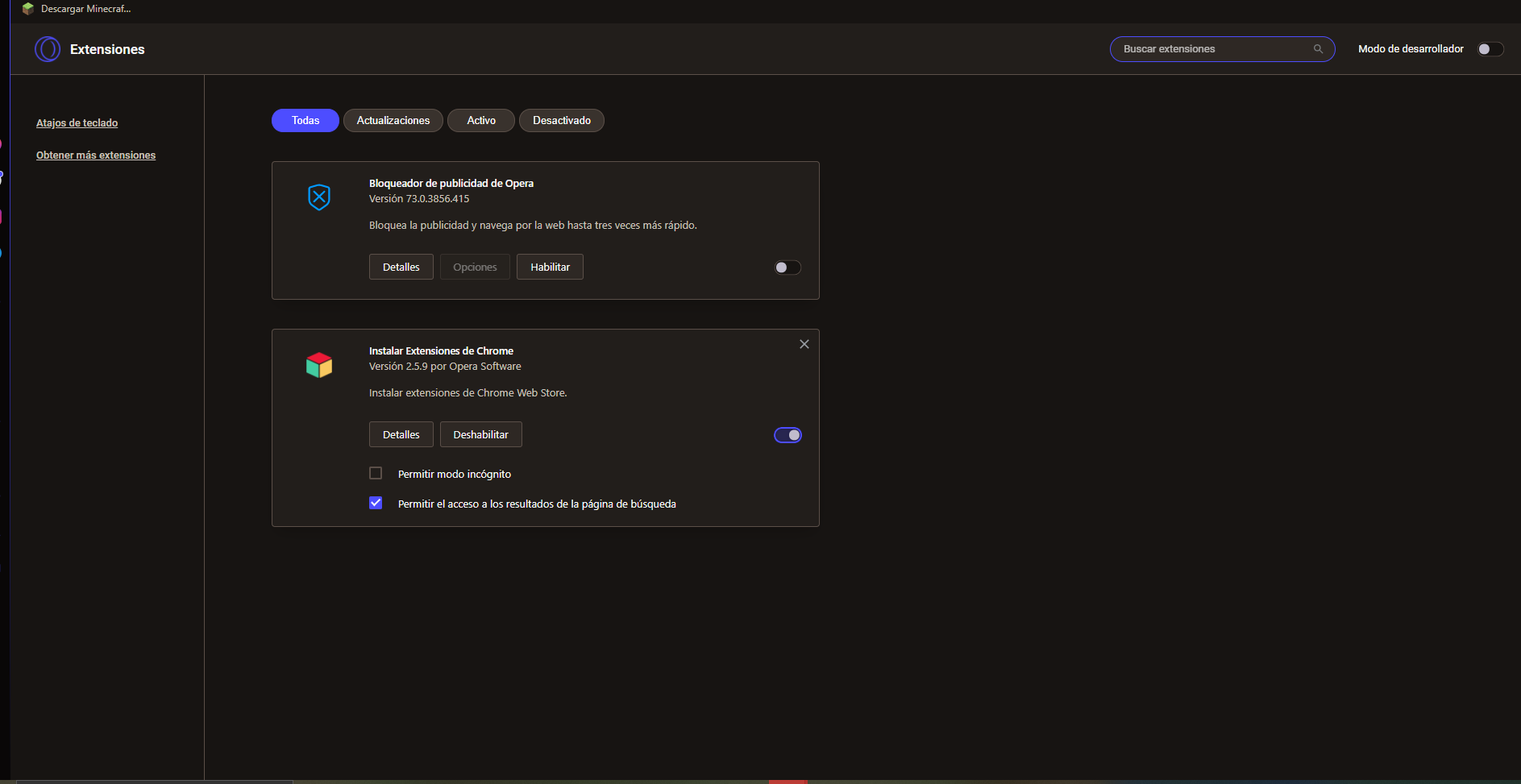Image resolution: width=1521 pixels, height=784 pixels.
Task: Enable the Bloqueador de publicidad toggle switch
Action: [x=788, y=268]
